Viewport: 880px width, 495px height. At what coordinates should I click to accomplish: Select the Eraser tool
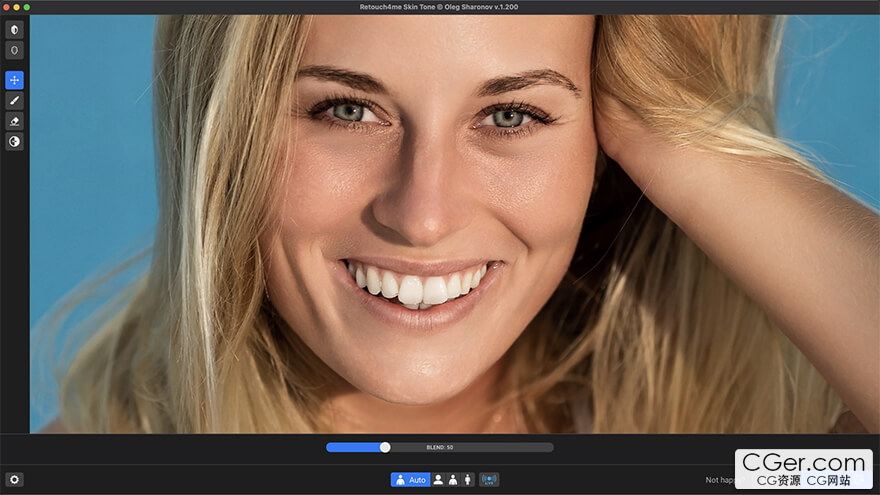pyautogui.click(x=14, y=121)
